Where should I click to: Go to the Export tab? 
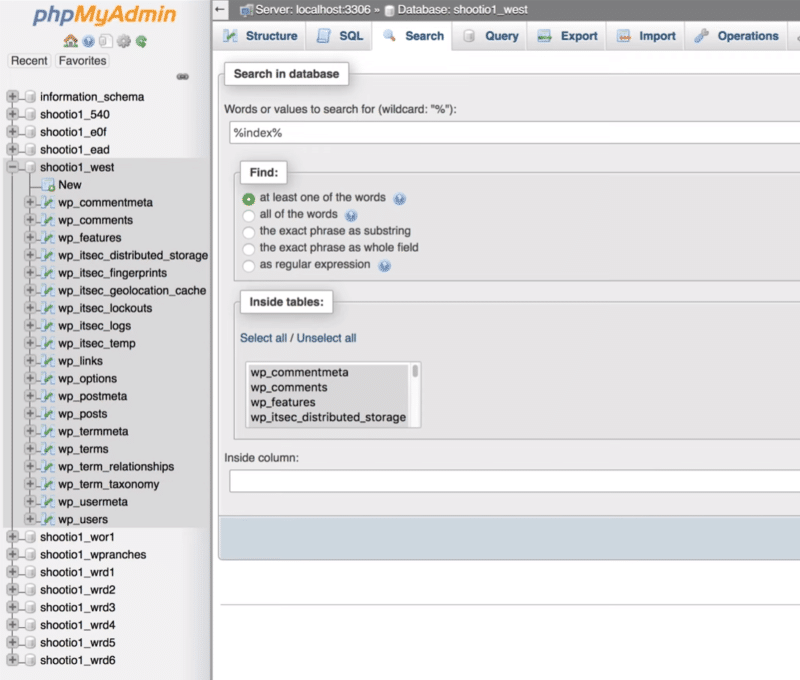tap(567, 36)
